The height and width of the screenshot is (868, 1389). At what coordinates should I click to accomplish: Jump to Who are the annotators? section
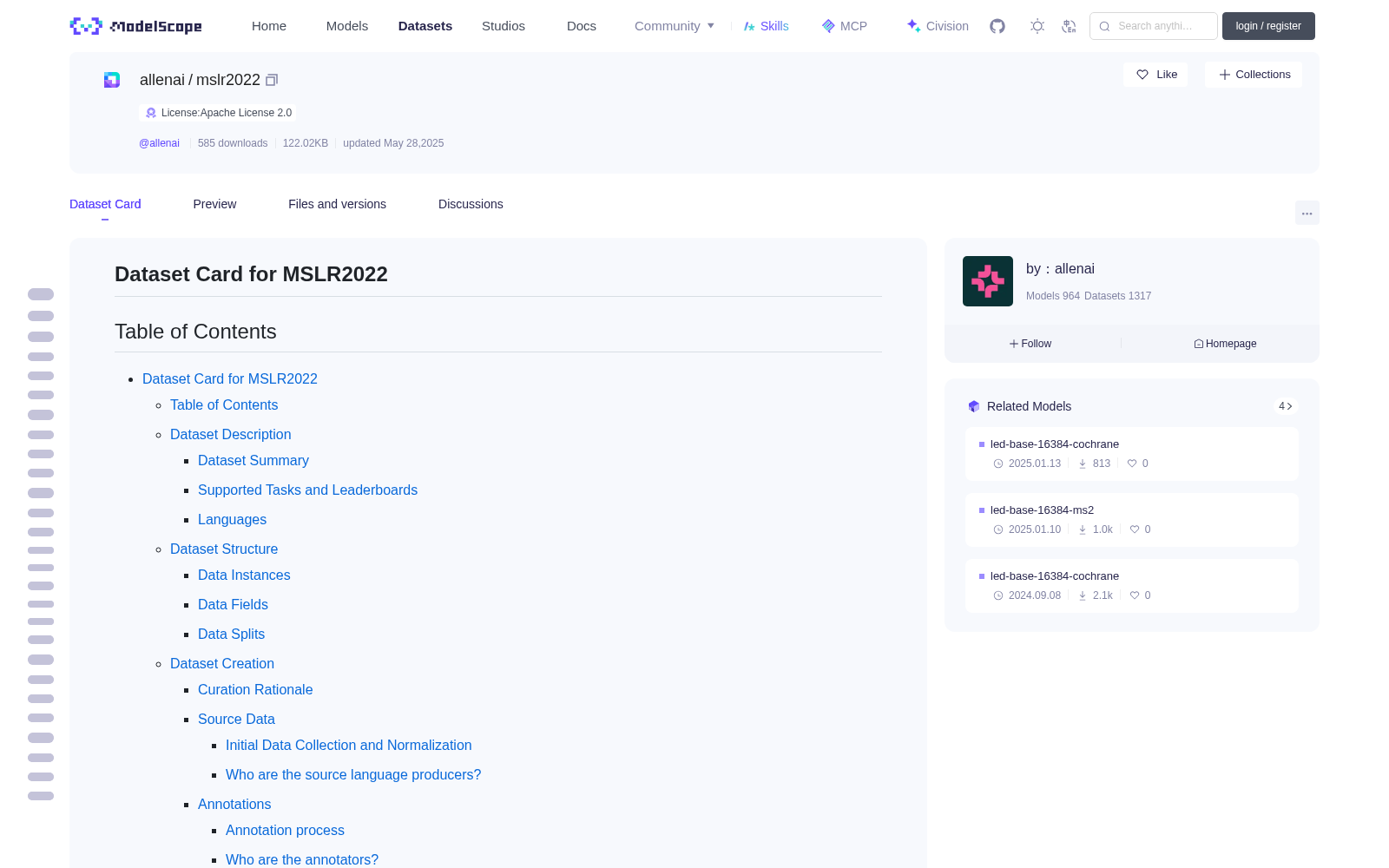302,859
